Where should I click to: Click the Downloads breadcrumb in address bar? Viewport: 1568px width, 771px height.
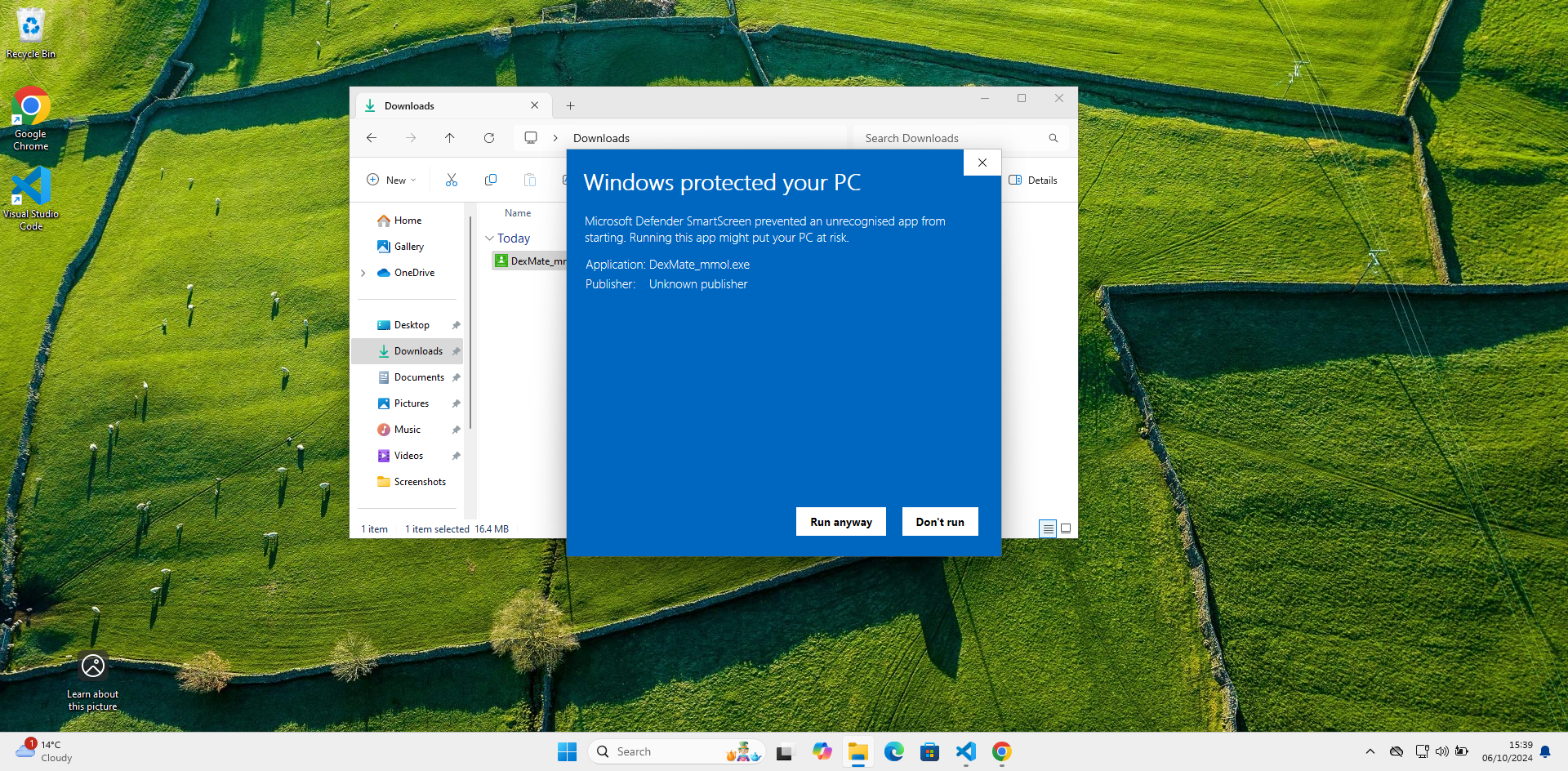601,138
